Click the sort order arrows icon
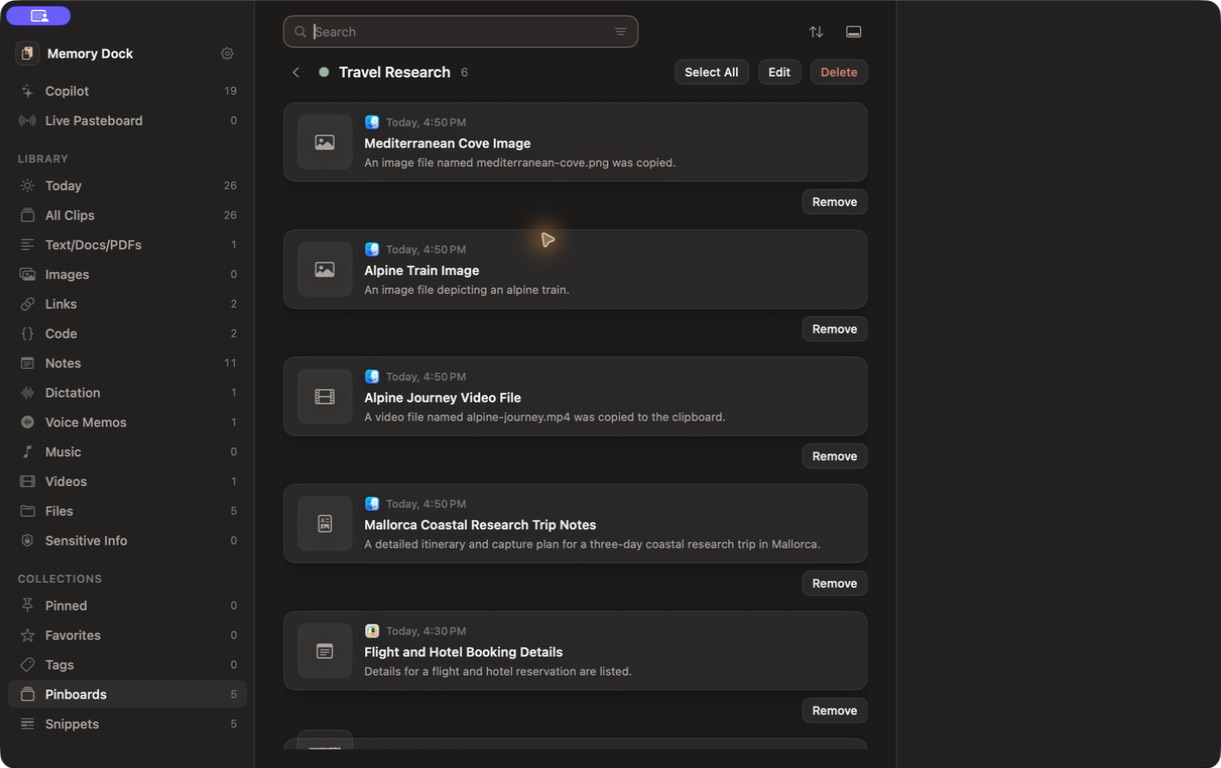Screen dimensions: 1221x768 816,32
